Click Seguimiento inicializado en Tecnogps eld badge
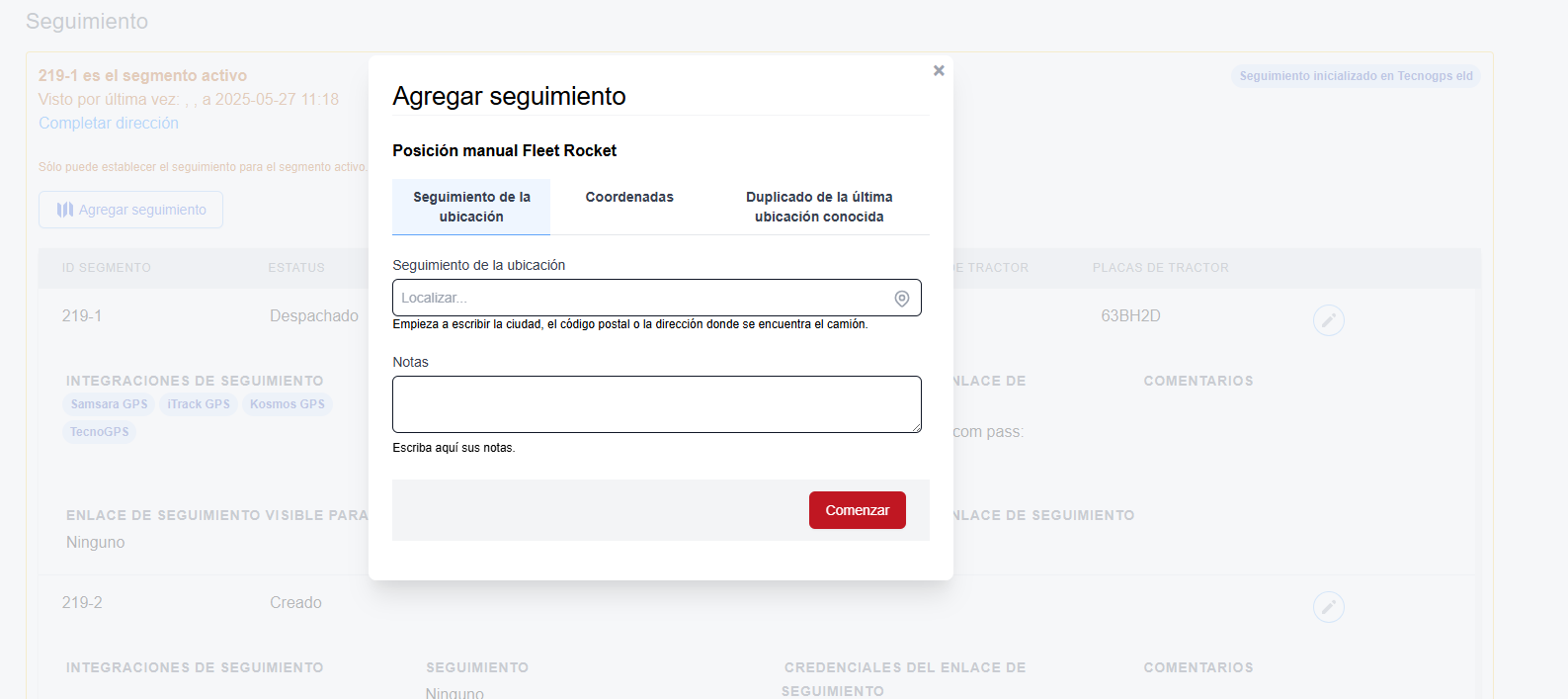 pos(1356,76)
